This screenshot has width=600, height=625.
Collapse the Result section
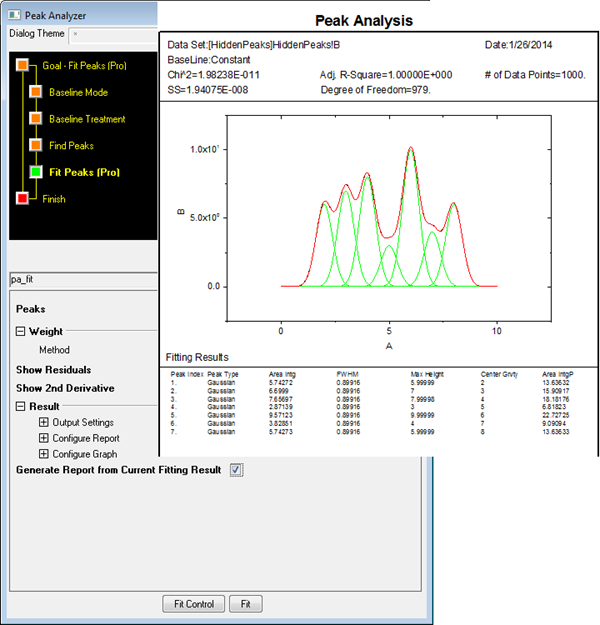tap(20, 407)
